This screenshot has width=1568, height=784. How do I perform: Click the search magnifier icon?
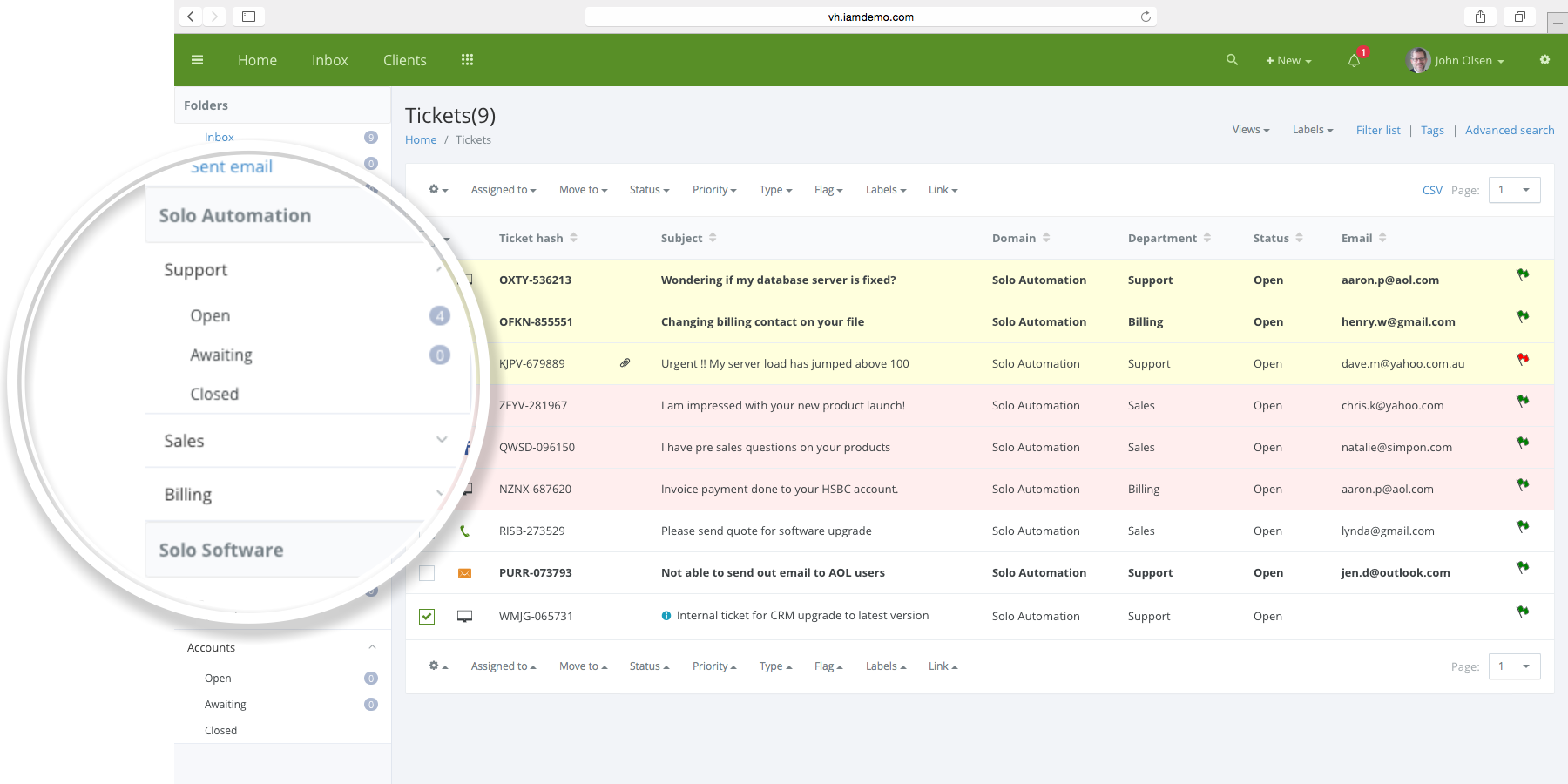[x=1232, y=60]
